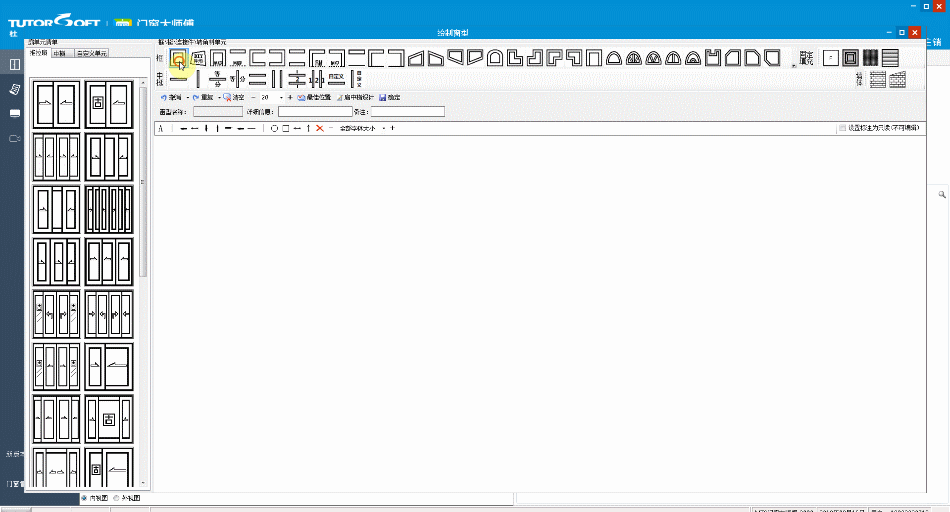Pick the 1-2-1 vertical mullion split
Screen dimensions: 950x512
click(x=317, y=79)
